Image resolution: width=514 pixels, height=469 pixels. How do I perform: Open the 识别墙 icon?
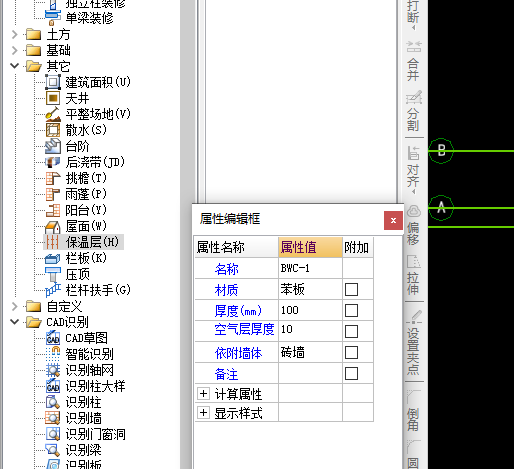tap(53, 418)
